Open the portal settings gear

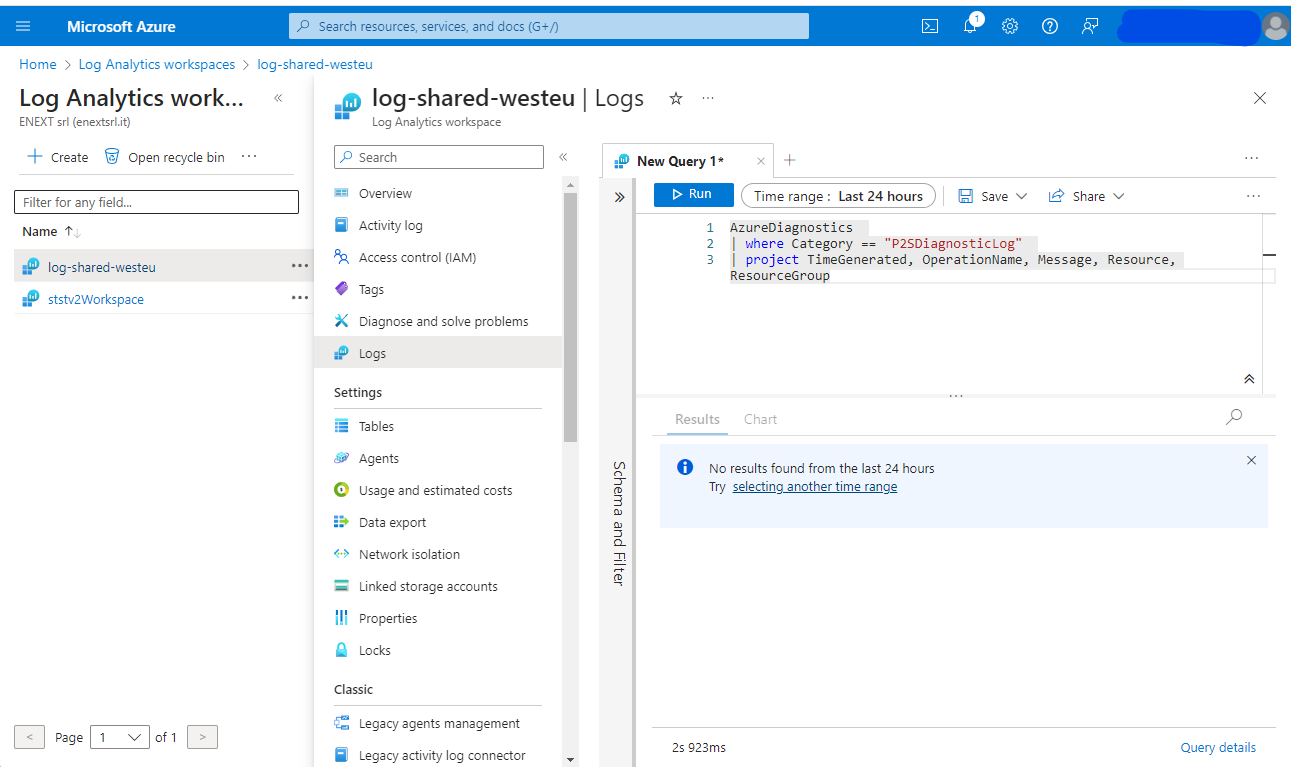(x=1010, y=26)
